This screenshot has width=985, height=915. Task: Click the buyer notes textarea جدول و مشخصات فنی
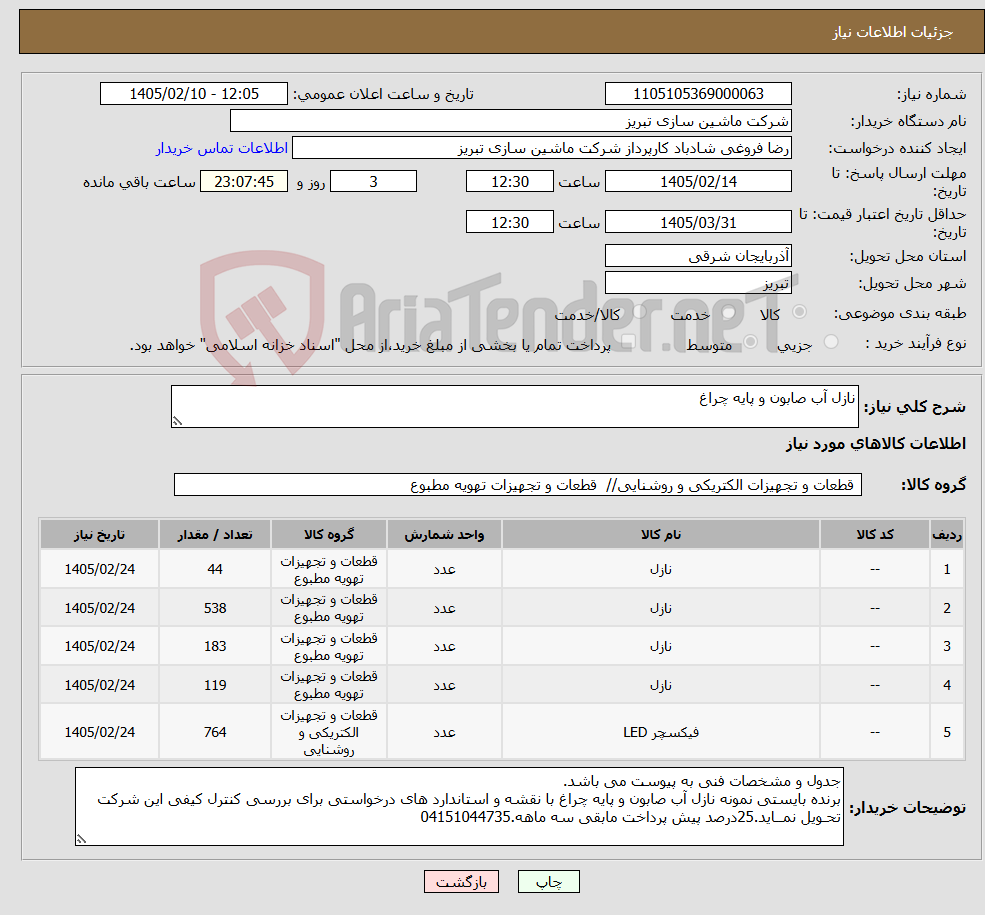(459, 806)
